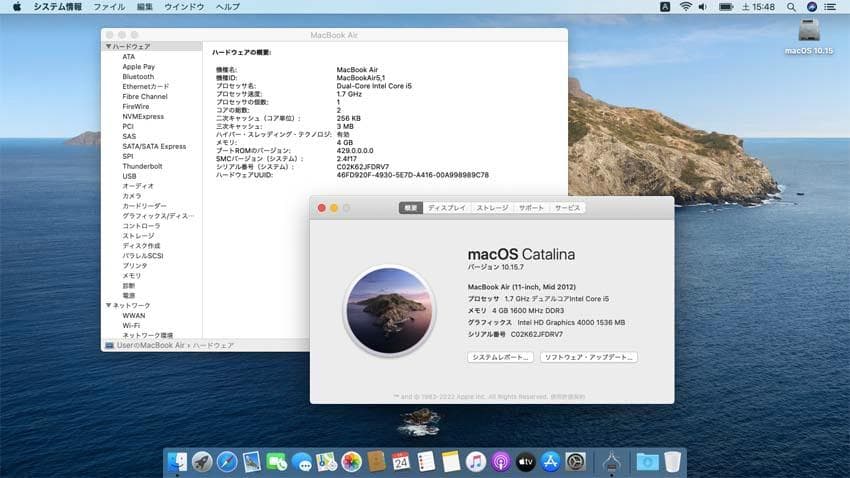Click the システムレポート... button
This screenshot has width=850, height=478.
point(500,358)
